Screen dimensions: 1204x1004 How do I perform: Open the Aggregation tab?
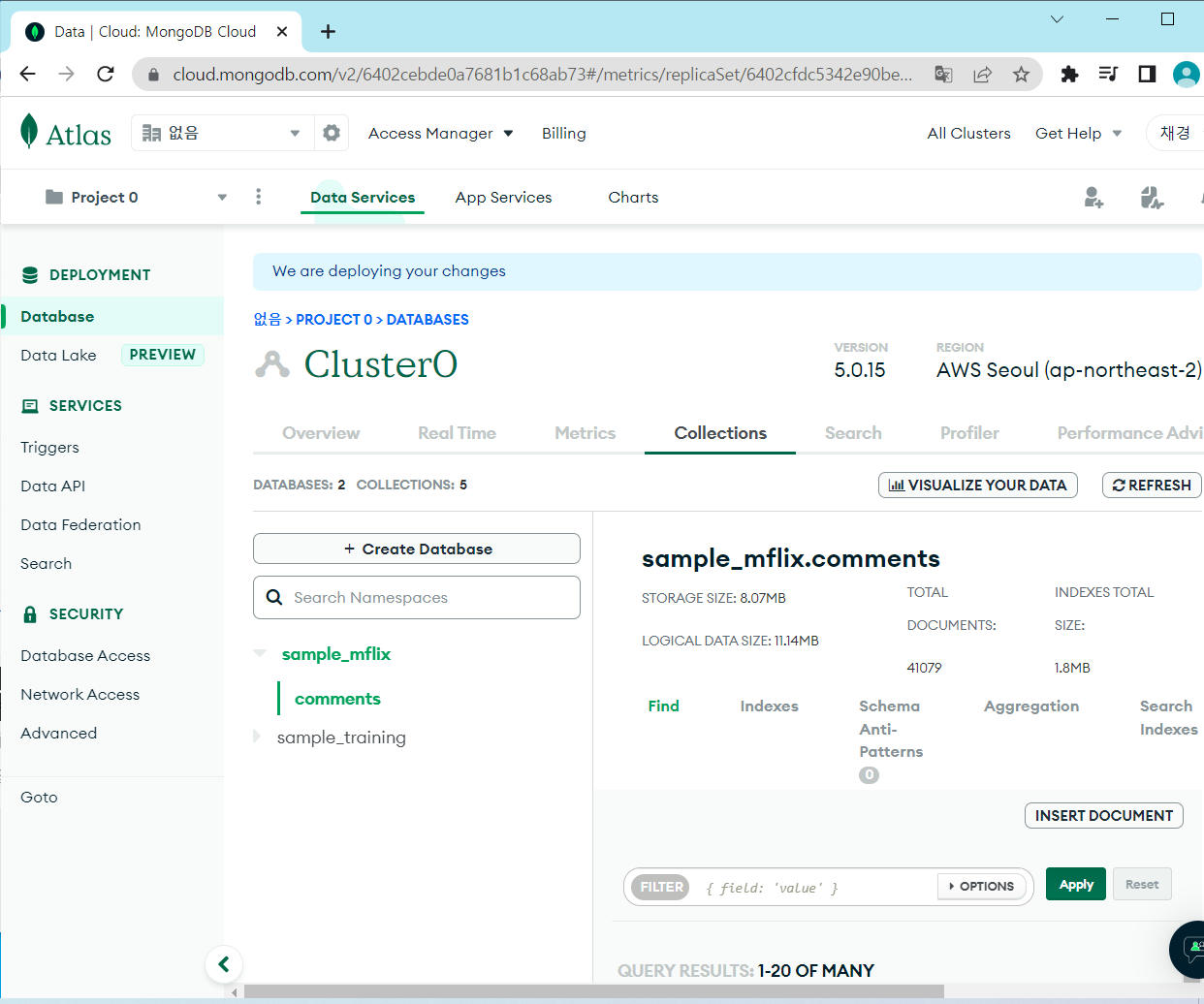pos(1031,706)
